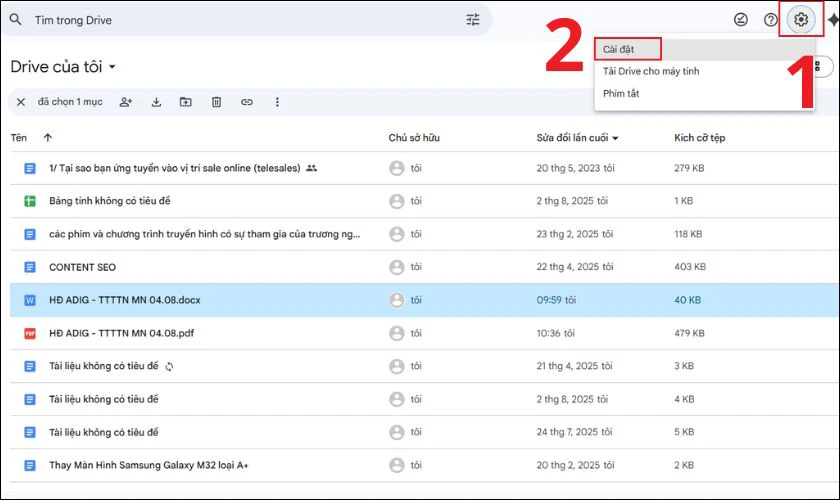Select Bảng tính không có tiêu đề file

coord(109,201)
